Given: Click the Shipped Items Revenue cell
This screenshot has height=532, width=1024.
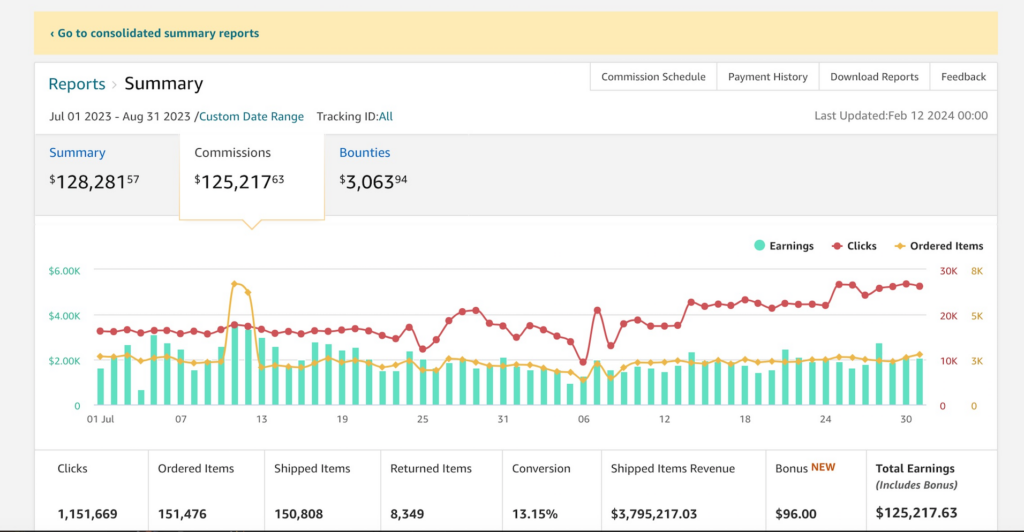Looking at the screenshot, I should 681,491.
